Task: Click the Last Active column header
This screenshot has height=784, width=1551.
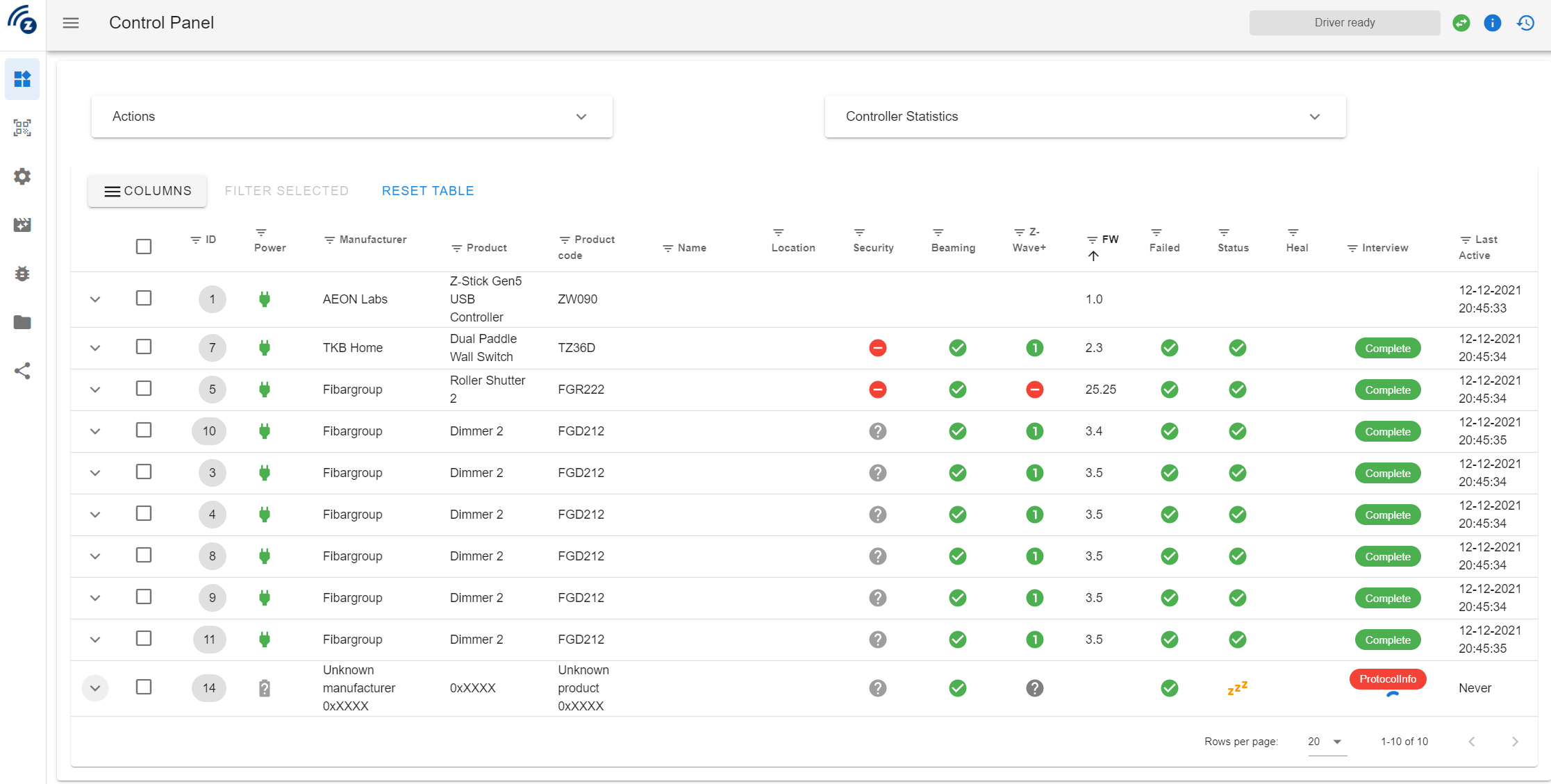Action: [1478, 247]
